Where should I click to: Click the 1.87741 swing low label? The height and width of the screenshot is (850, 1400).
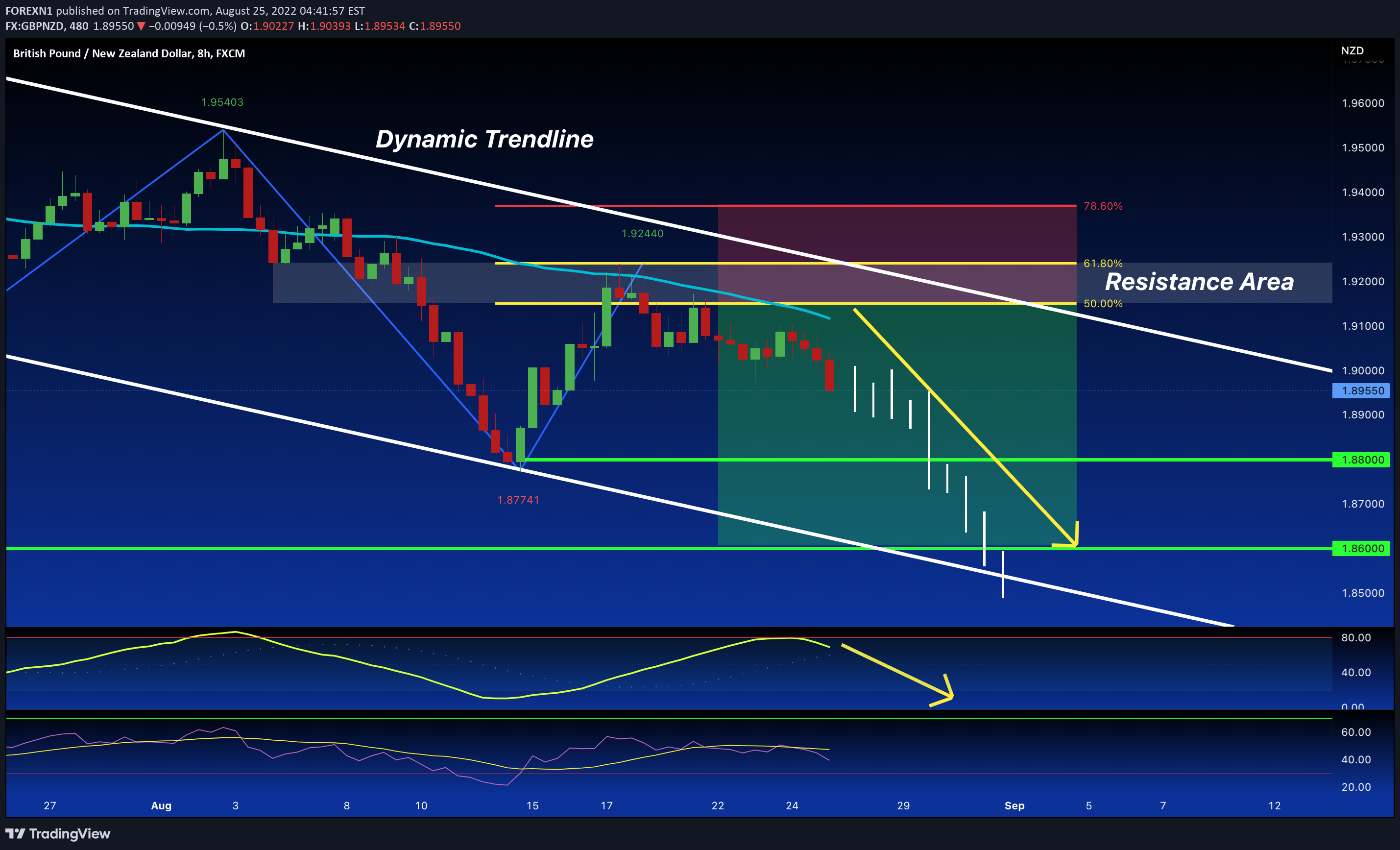click(x=518, y=500)
